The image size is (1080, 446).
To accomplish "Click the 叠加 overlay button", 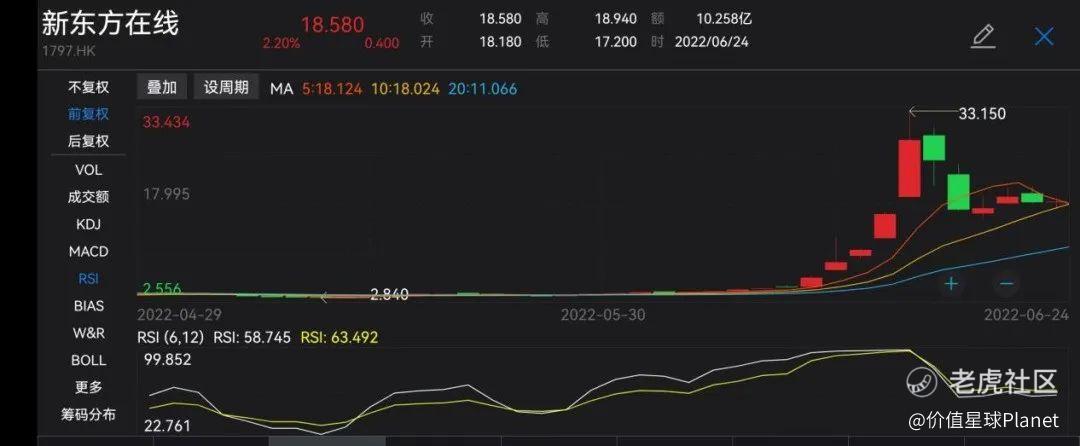I will pos(162,87).
